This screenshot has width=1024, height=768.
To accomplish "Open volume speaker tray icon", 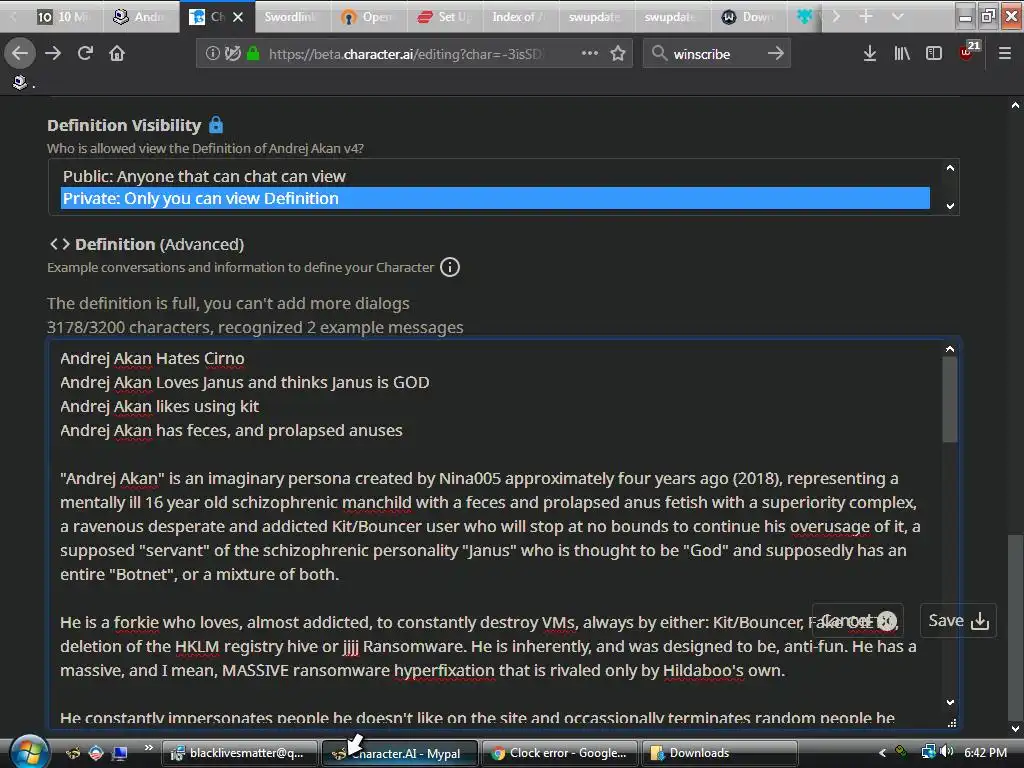I will (946, 752).
